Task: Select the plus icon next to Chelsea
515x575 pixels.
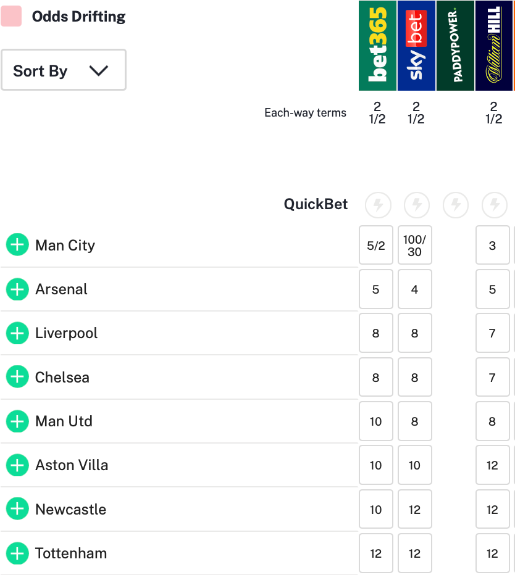Action: 17,377
